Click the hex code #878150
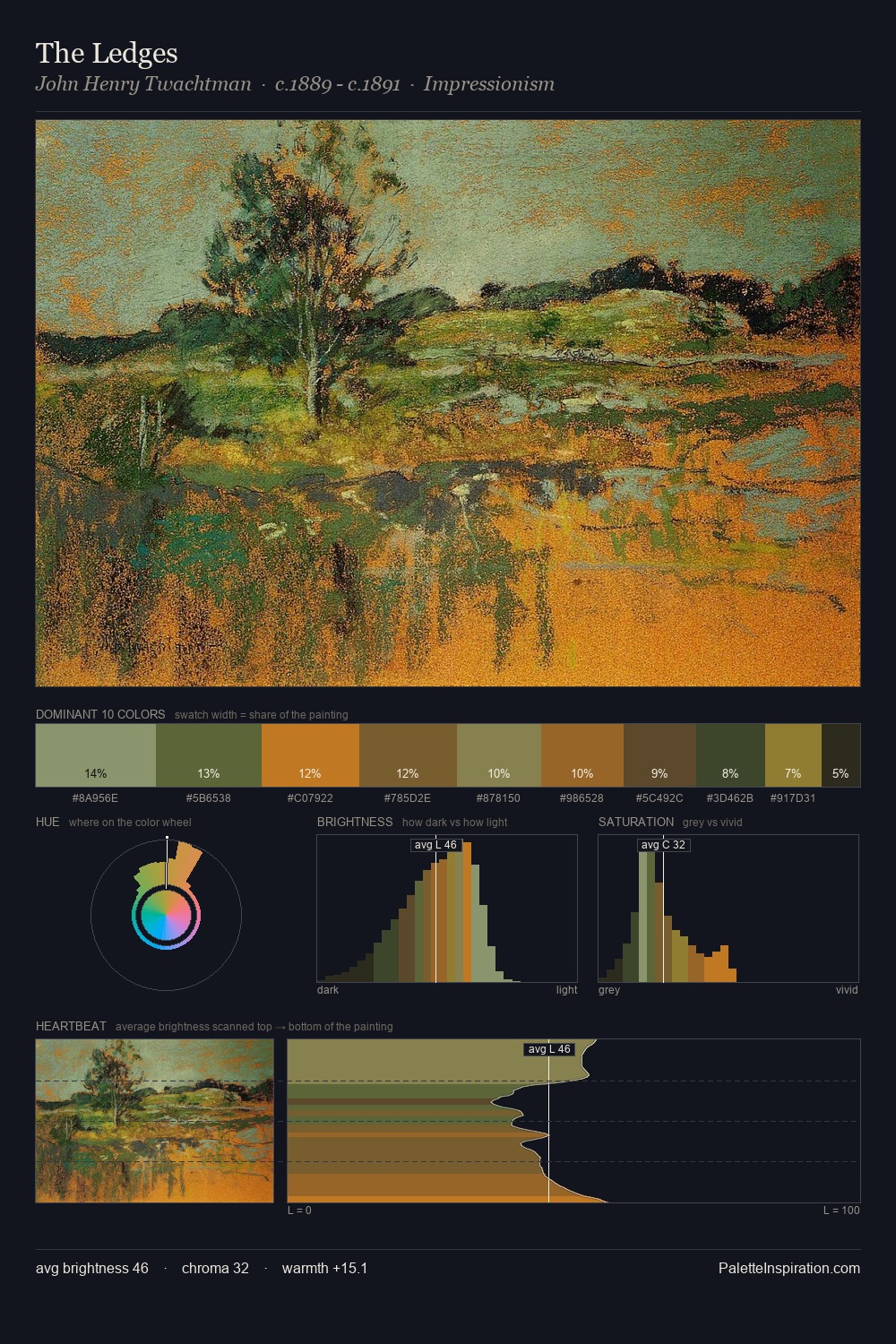Screen dimensions: 896x1344 coord(499,798)
